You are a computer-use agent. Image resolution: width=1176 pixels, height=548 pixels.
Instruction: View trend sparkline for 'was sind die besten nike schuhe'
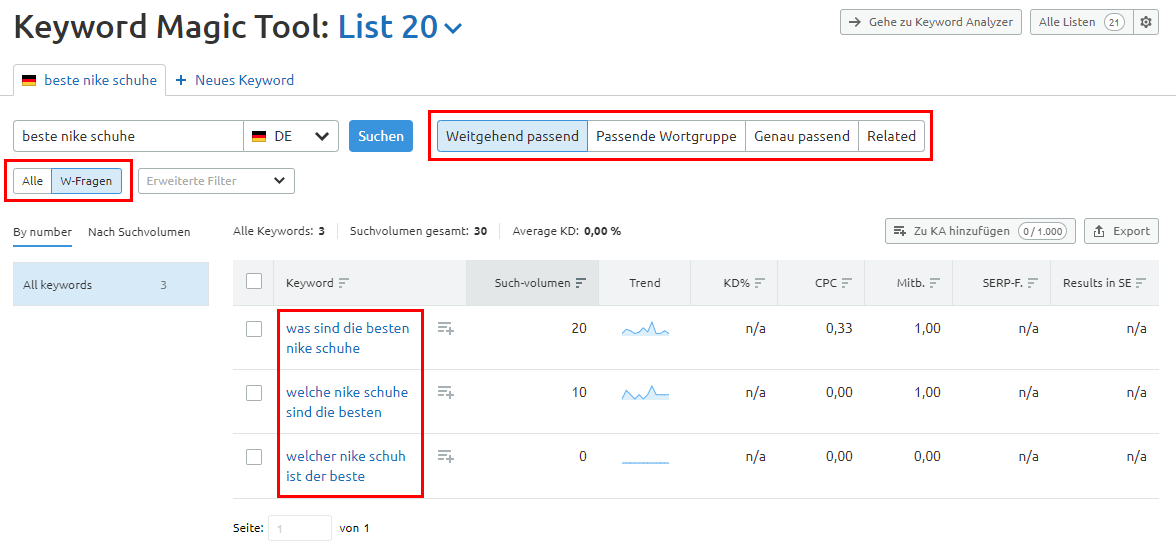click(x=645, y=328)
